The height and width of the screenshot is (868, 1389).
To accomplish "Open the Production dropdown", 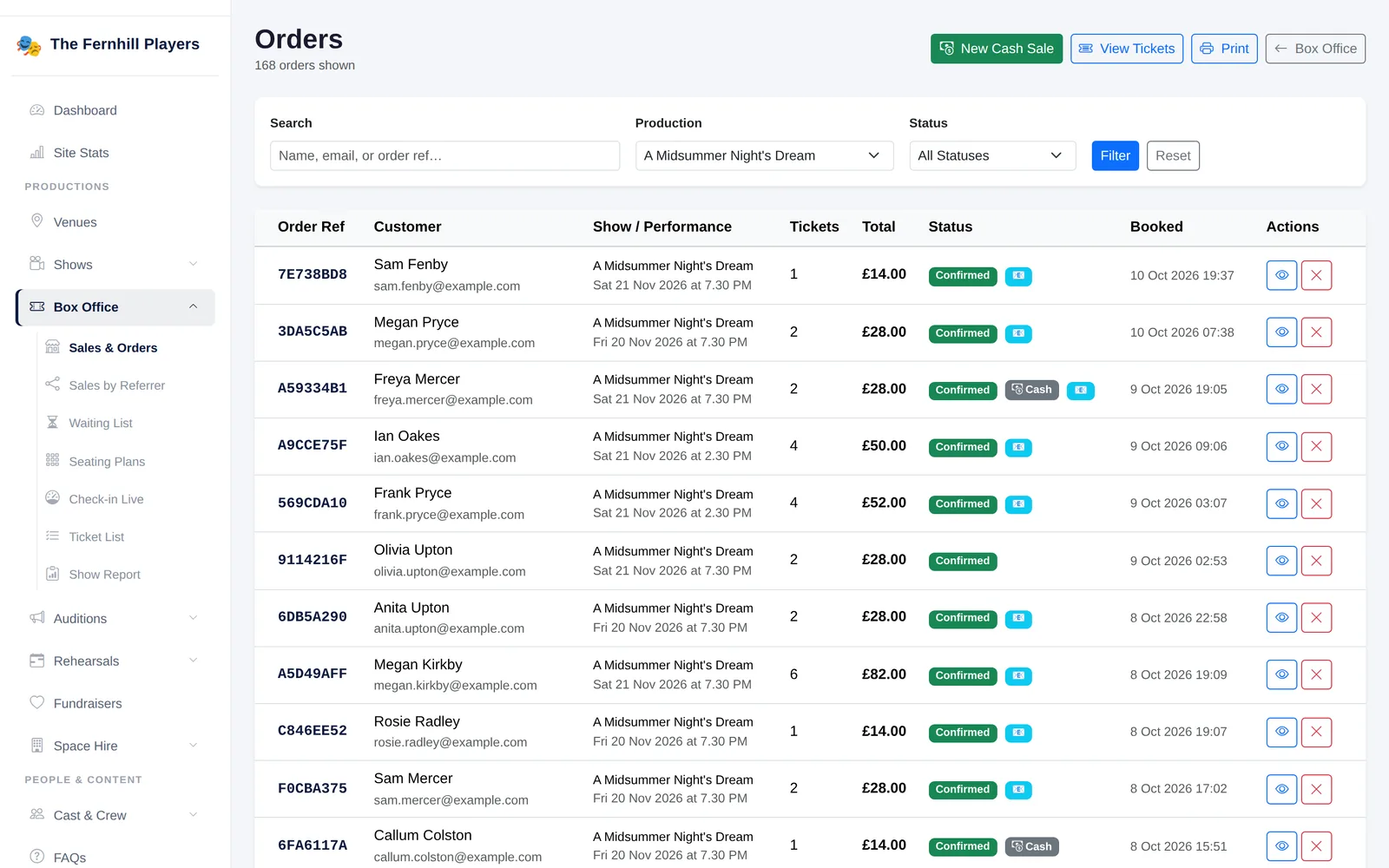I will tap(764, 155).
